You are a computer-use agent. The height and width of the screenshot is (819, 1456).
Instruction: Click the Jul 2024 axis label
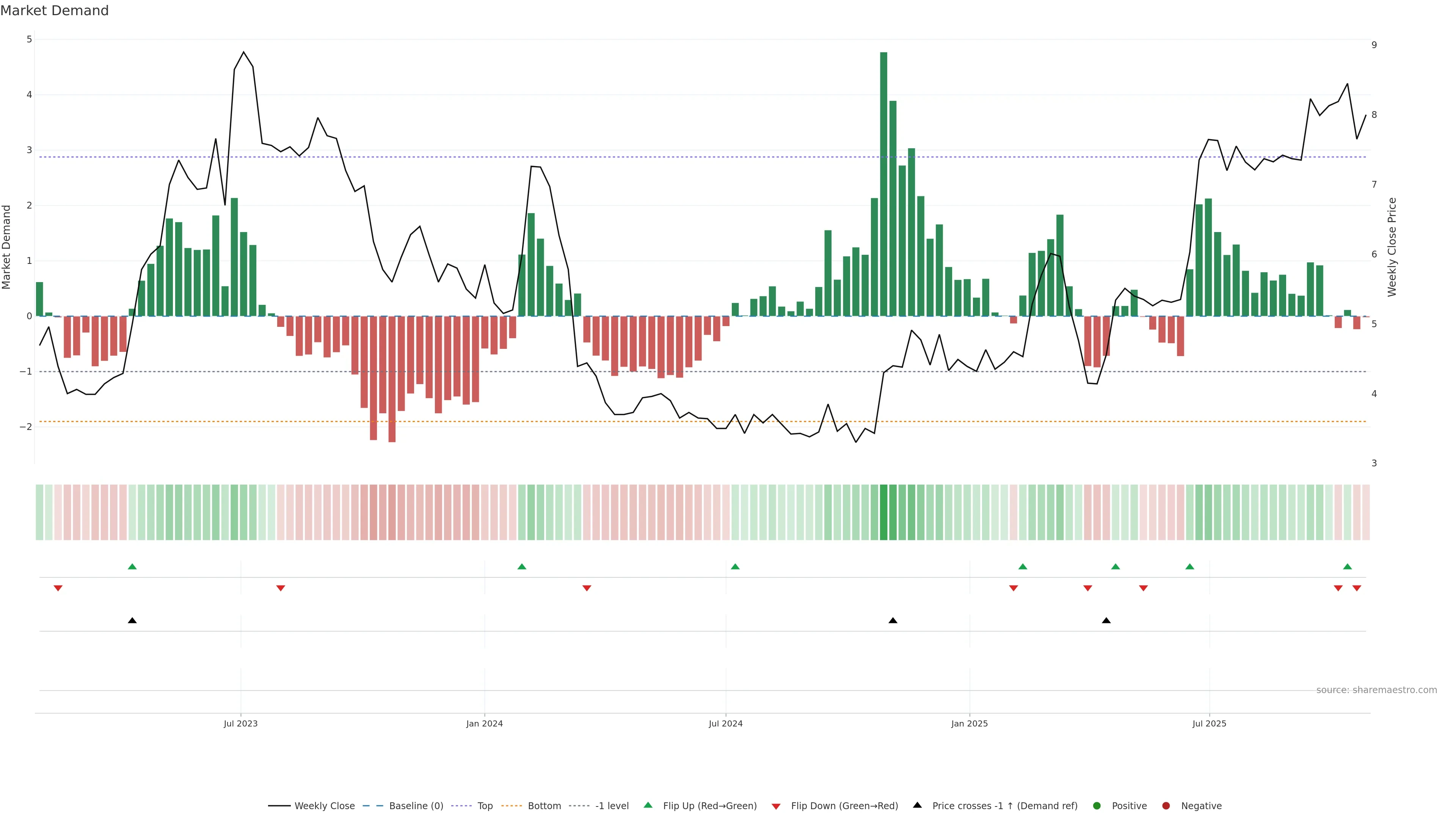[x=726, y=724]
